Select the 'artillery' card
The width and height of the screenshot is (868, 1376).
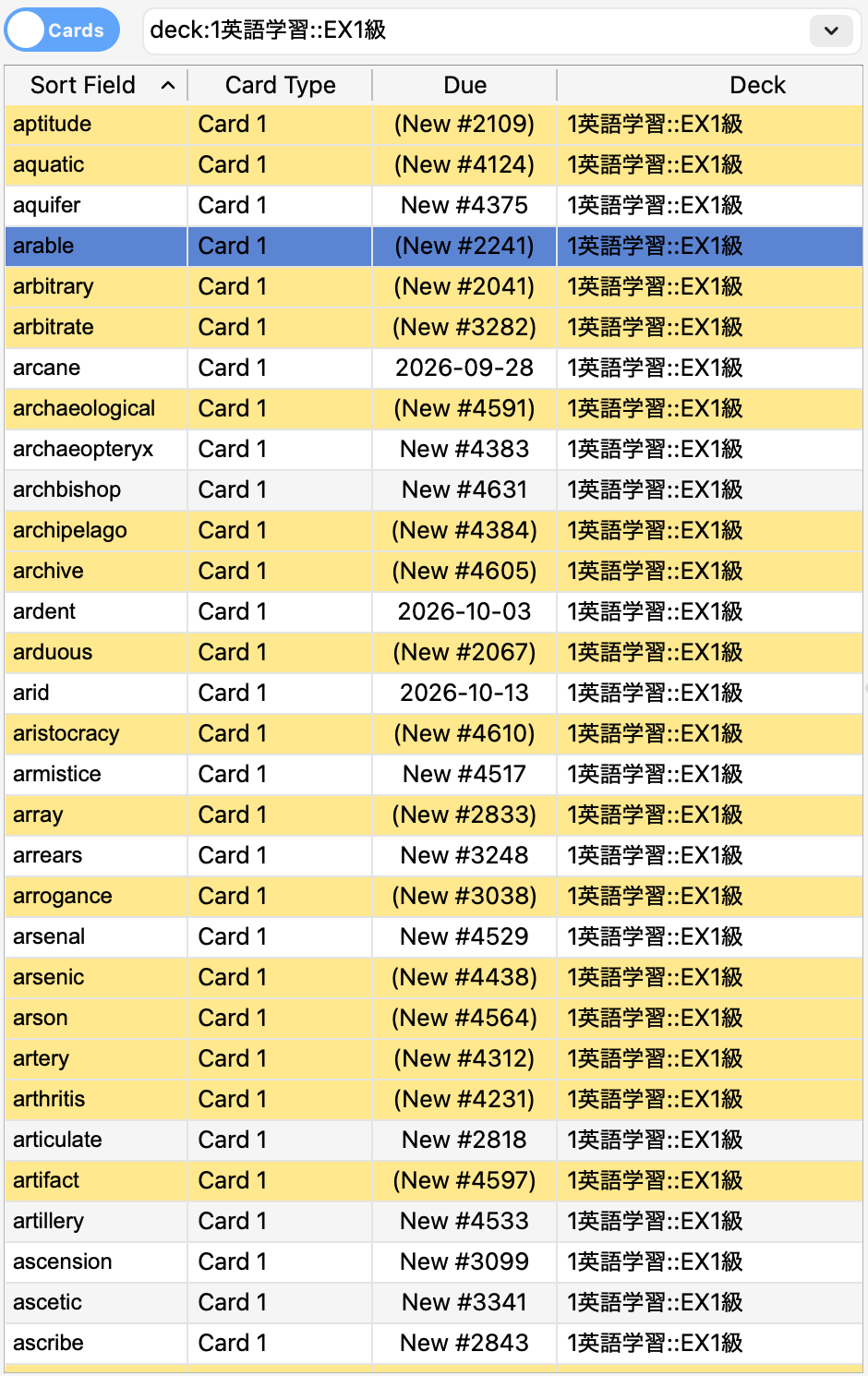click(434, 1221)
